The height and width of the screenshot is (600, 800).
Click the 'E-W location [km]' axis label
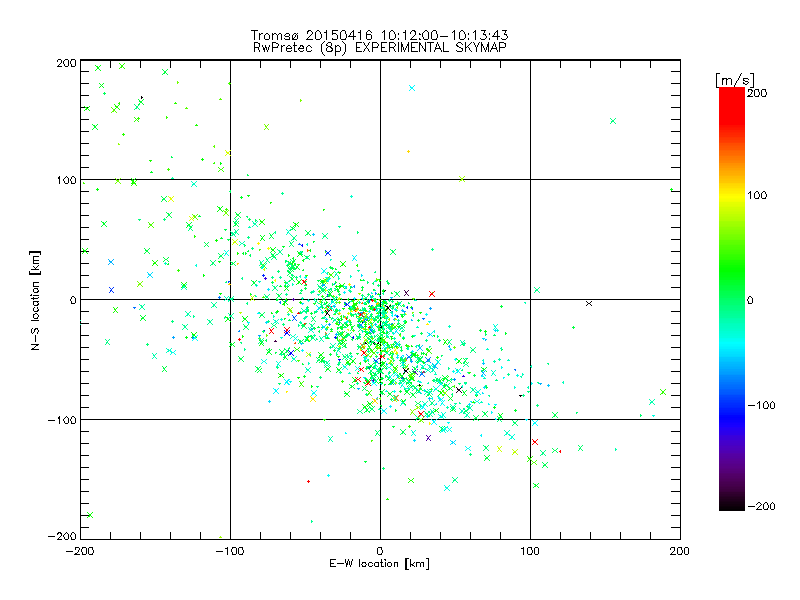379,564
